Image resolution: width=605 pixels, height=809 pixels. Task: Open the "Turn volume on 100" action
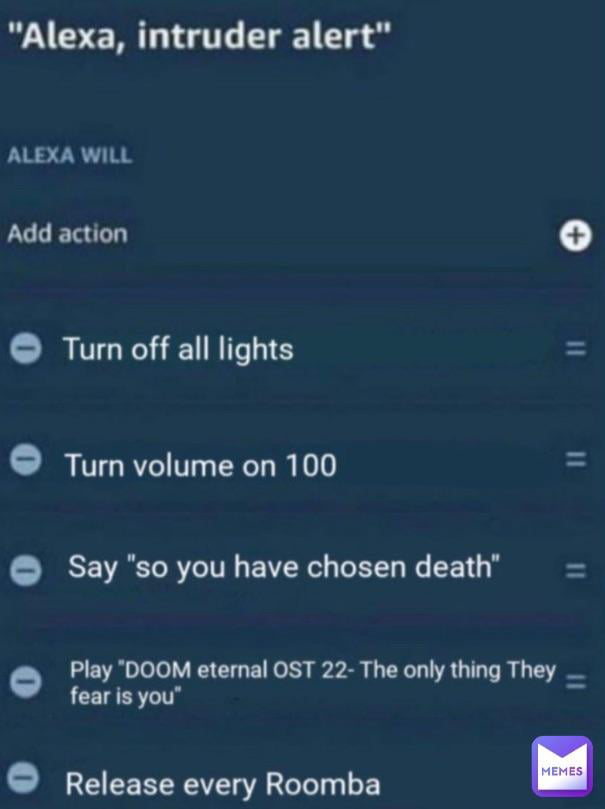(x=201, y=465)
